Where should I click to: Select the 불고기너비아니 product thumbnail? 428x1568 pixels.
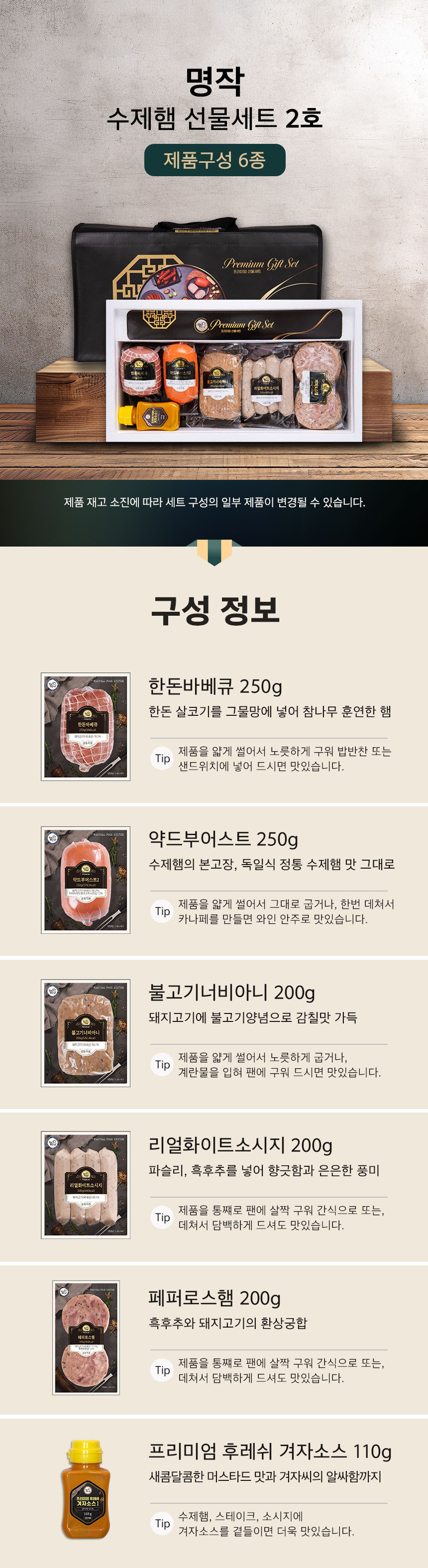pyautogui.click(x=85, y=1033)
